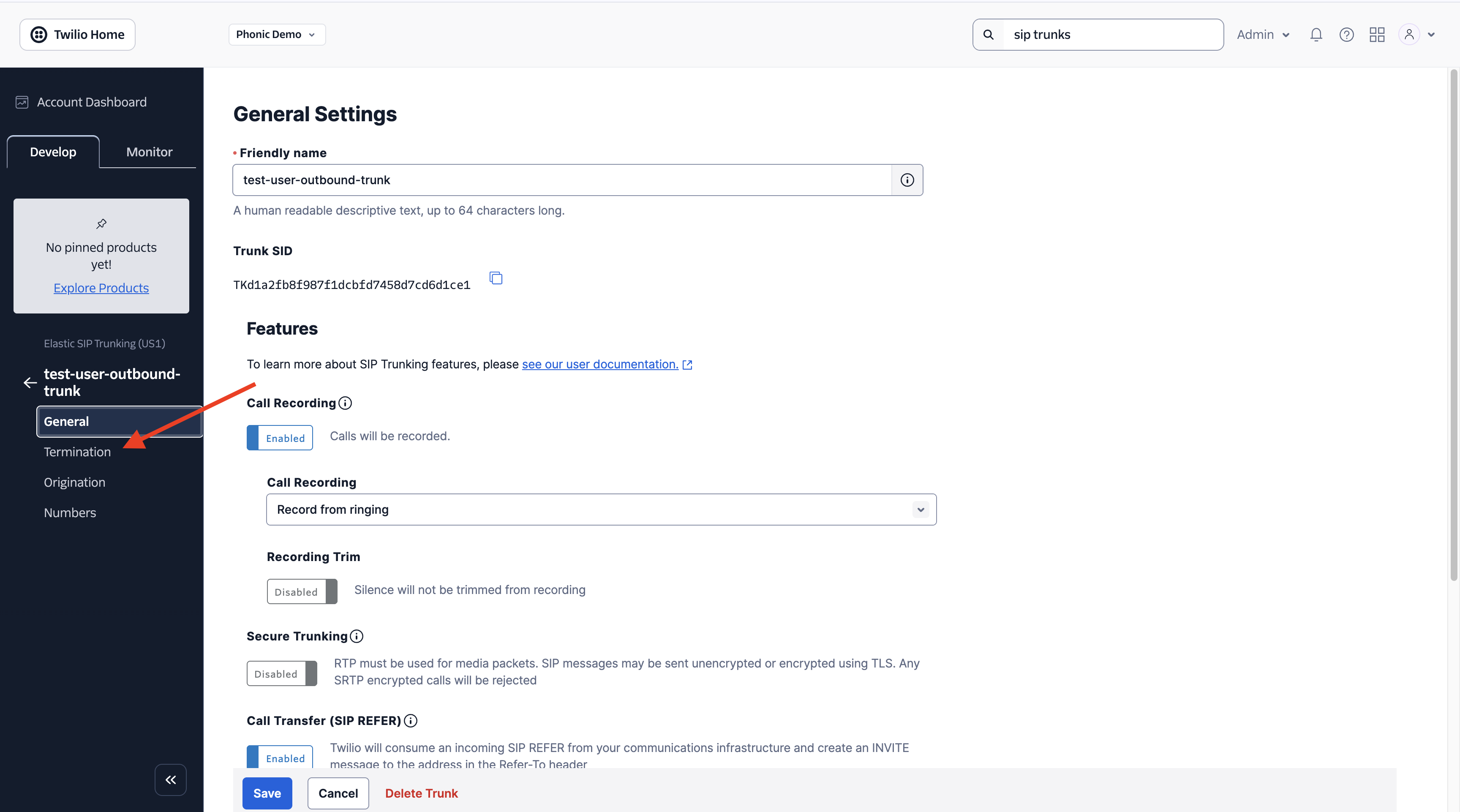This screenshot has height=812, width=1460.
Task: Open the Termination sidebar section
Action: [x=77, y=452]
